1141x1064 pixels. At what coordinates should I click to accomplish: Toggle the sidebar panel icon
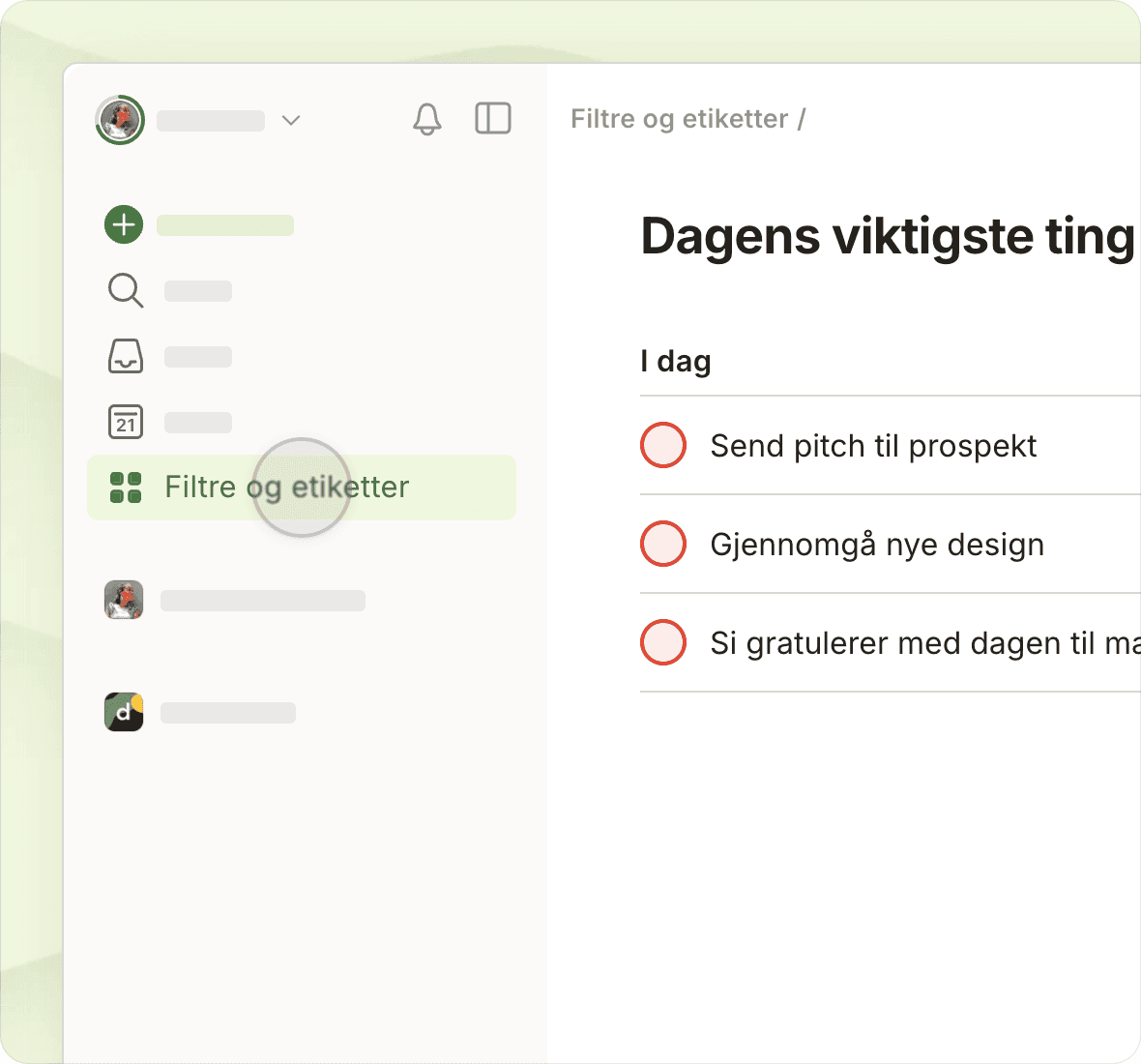(492, 118)
